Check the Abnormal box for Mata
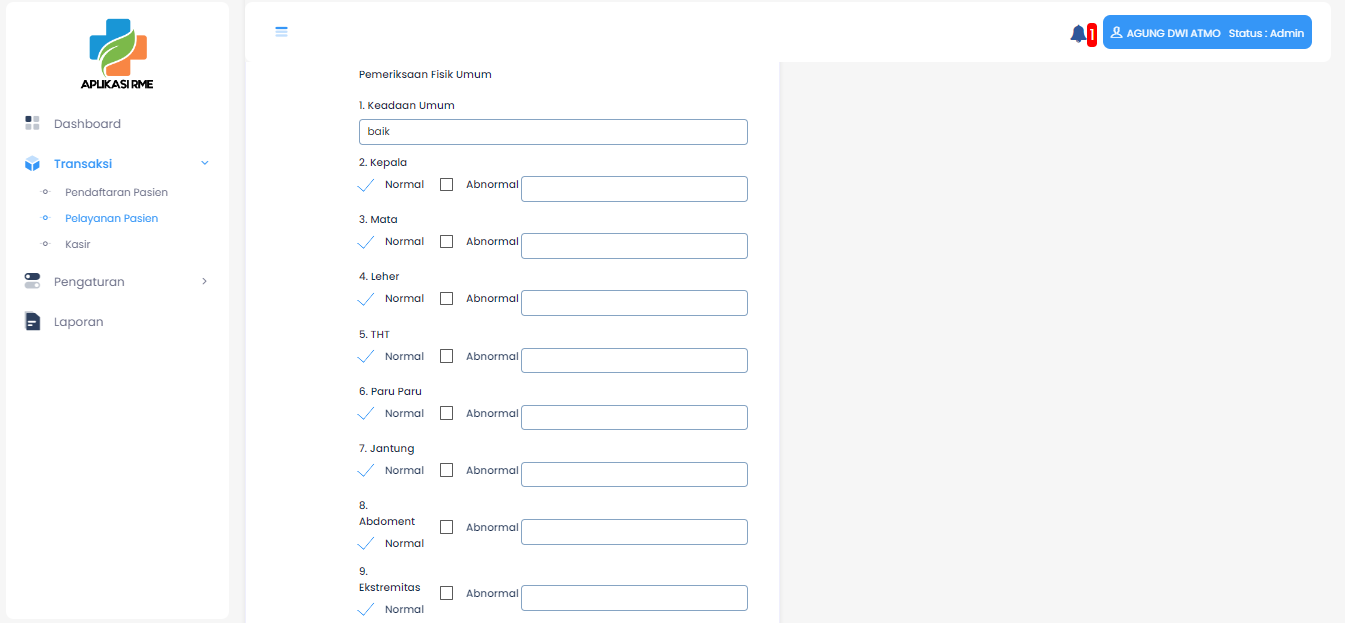The image size is (1345, 623). [446, 241]
